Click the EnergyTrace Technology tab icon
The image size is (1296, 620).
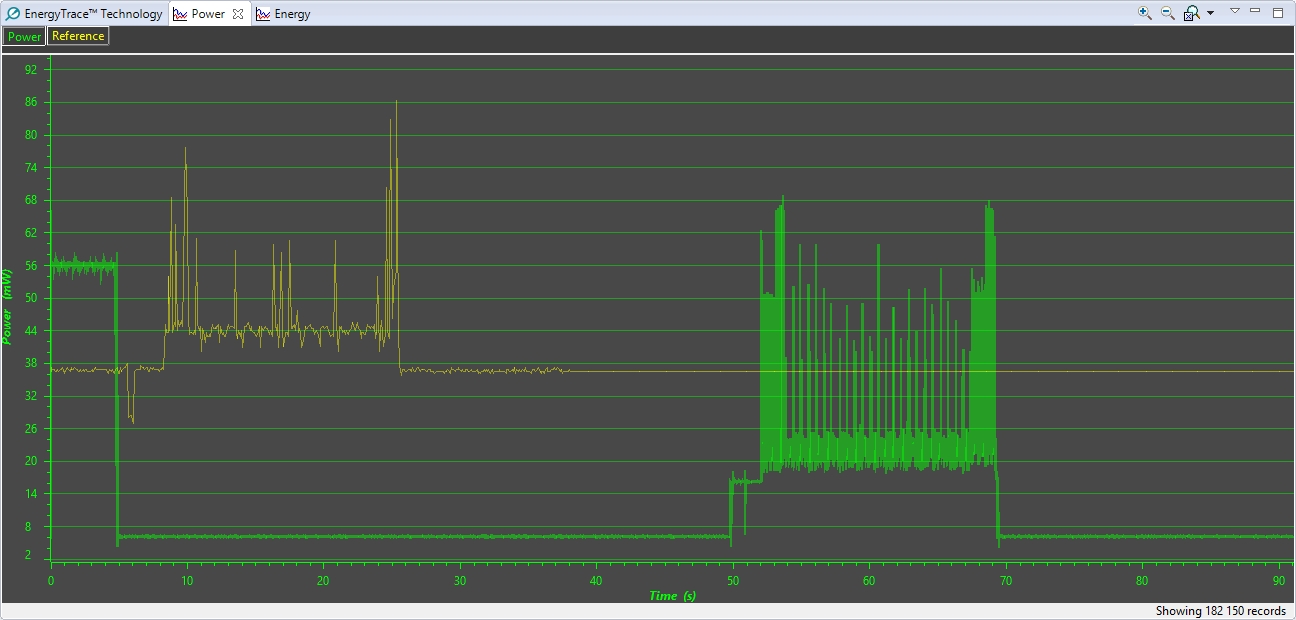click(x=13, y=14)
